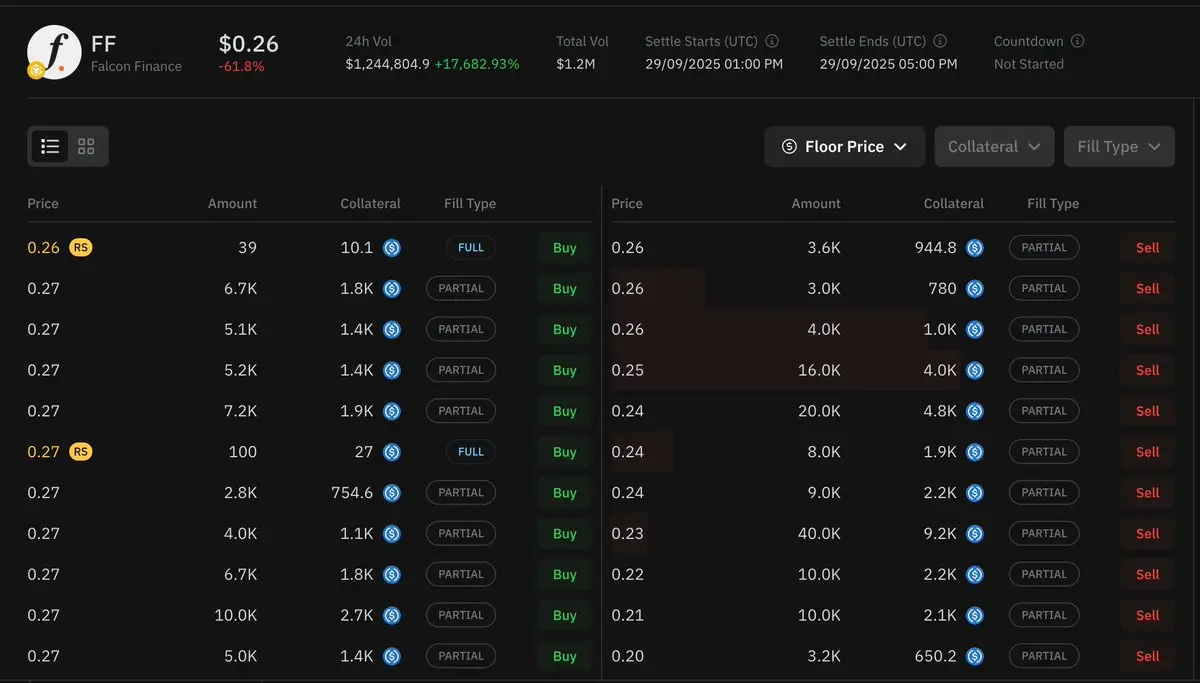Click collateral coin icon beside 10.1
Image resolution: width=1200 pixels, height=683 pixels.
point(392,247)
